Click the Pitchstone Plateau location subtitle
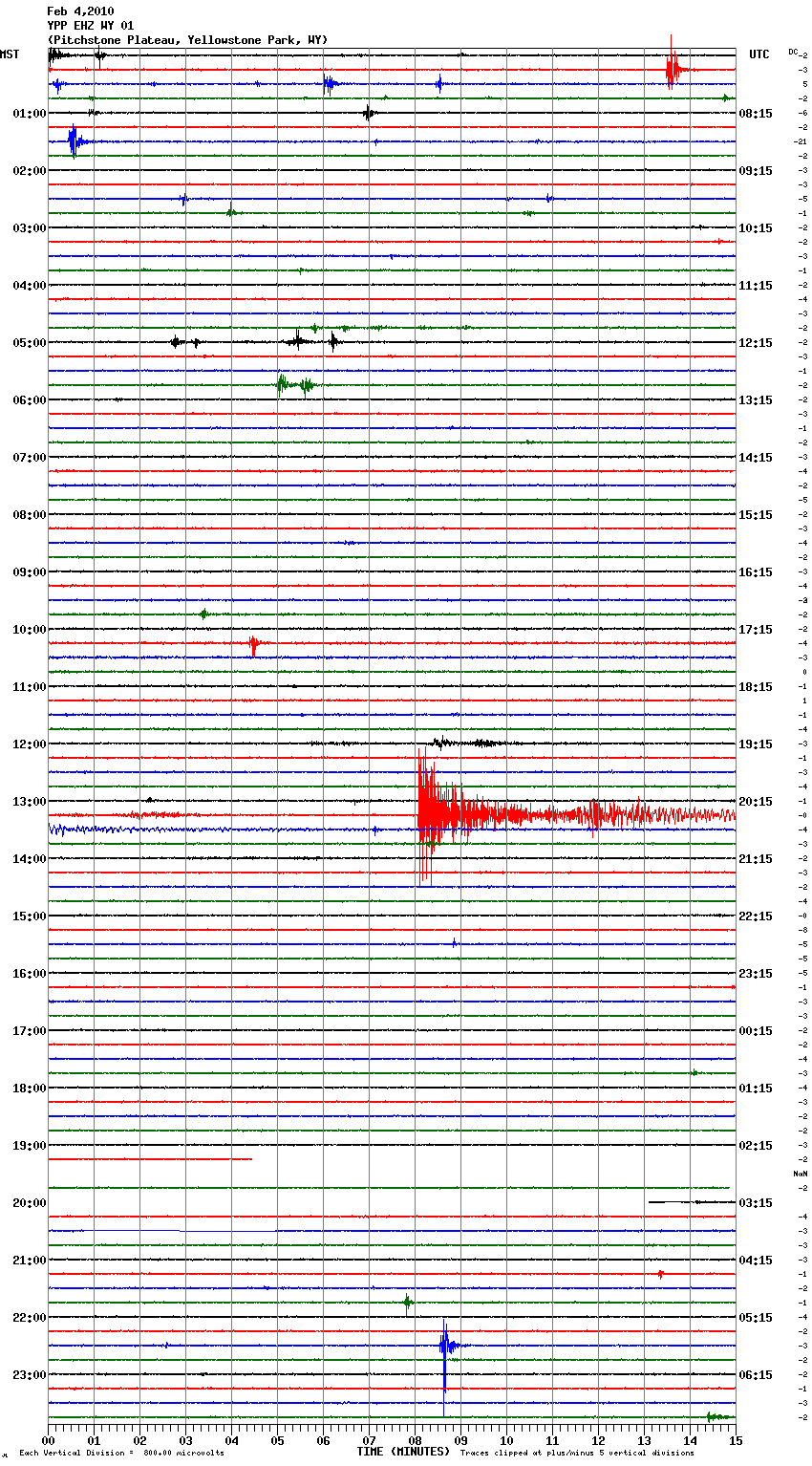 (x=187, y=40)
